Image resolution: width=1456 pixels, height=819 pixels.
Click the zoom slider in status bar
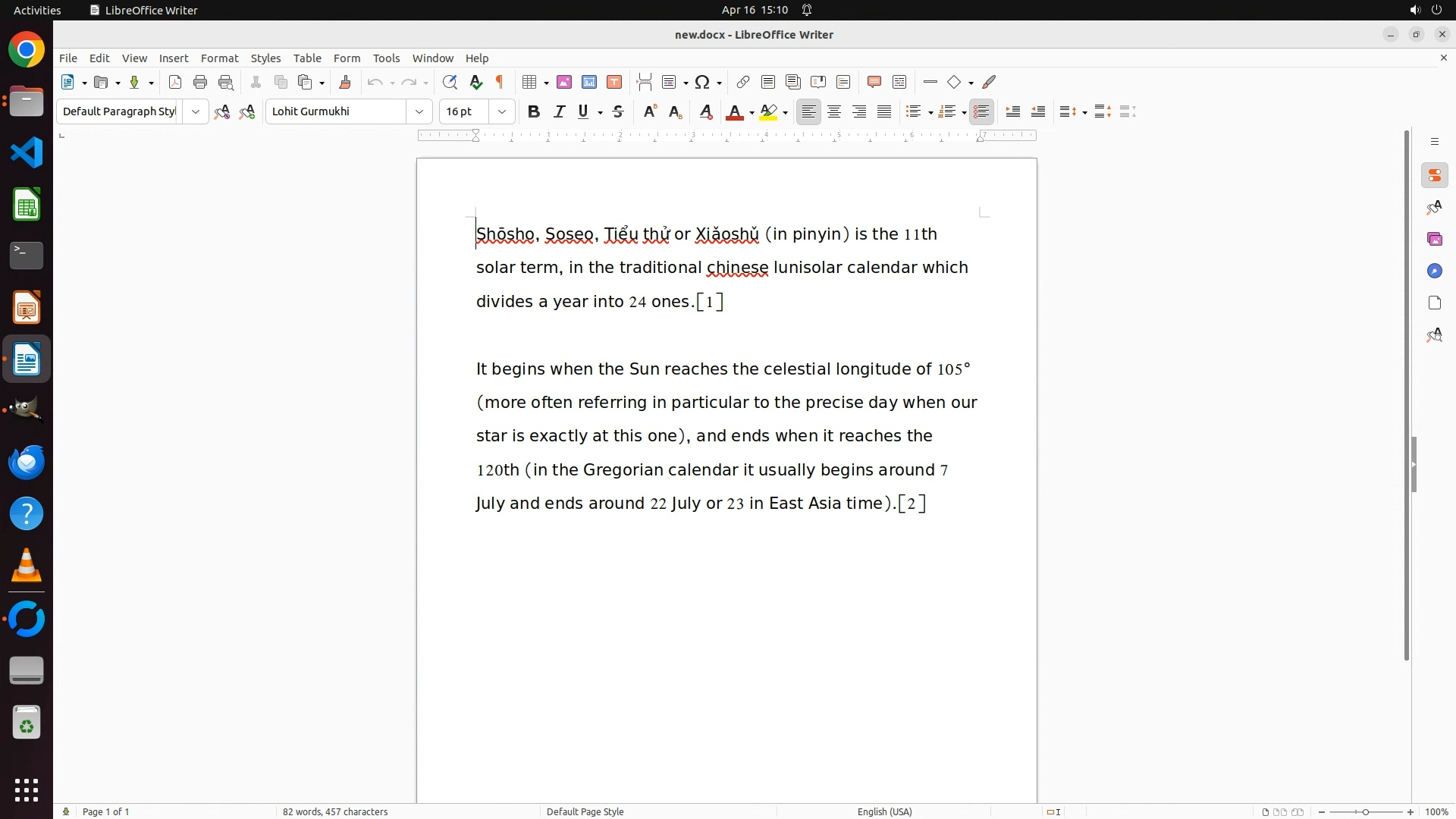coord(1365,811)
